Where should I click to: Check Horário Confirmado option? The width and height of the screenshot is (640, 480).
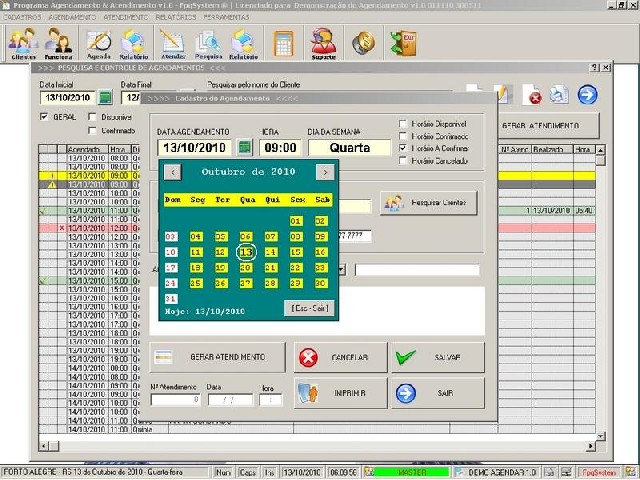(x=403, y=136)
